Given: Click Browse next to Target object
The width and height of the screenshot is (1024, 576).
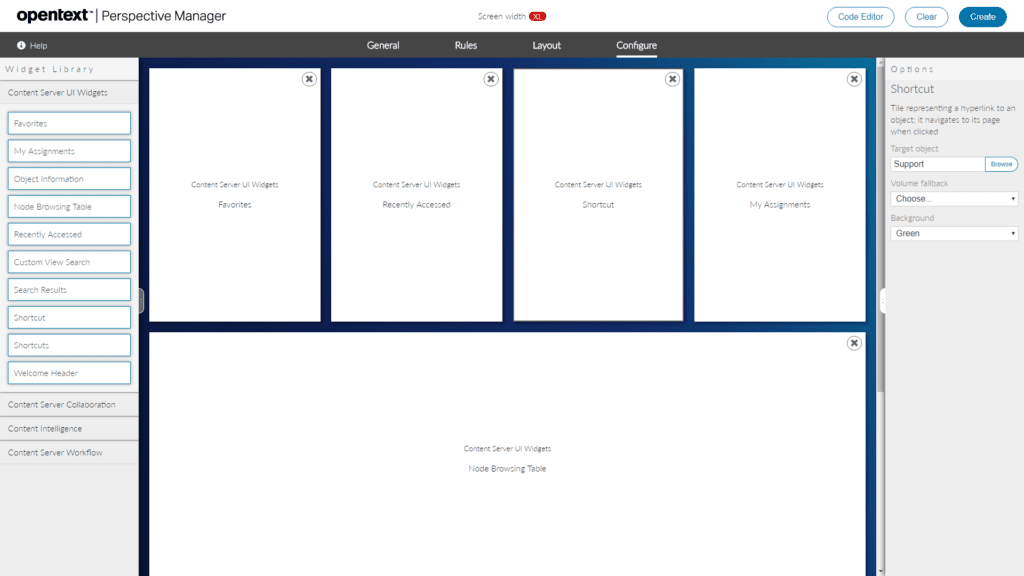Looking at the screenshot, I should [1001, 164].
